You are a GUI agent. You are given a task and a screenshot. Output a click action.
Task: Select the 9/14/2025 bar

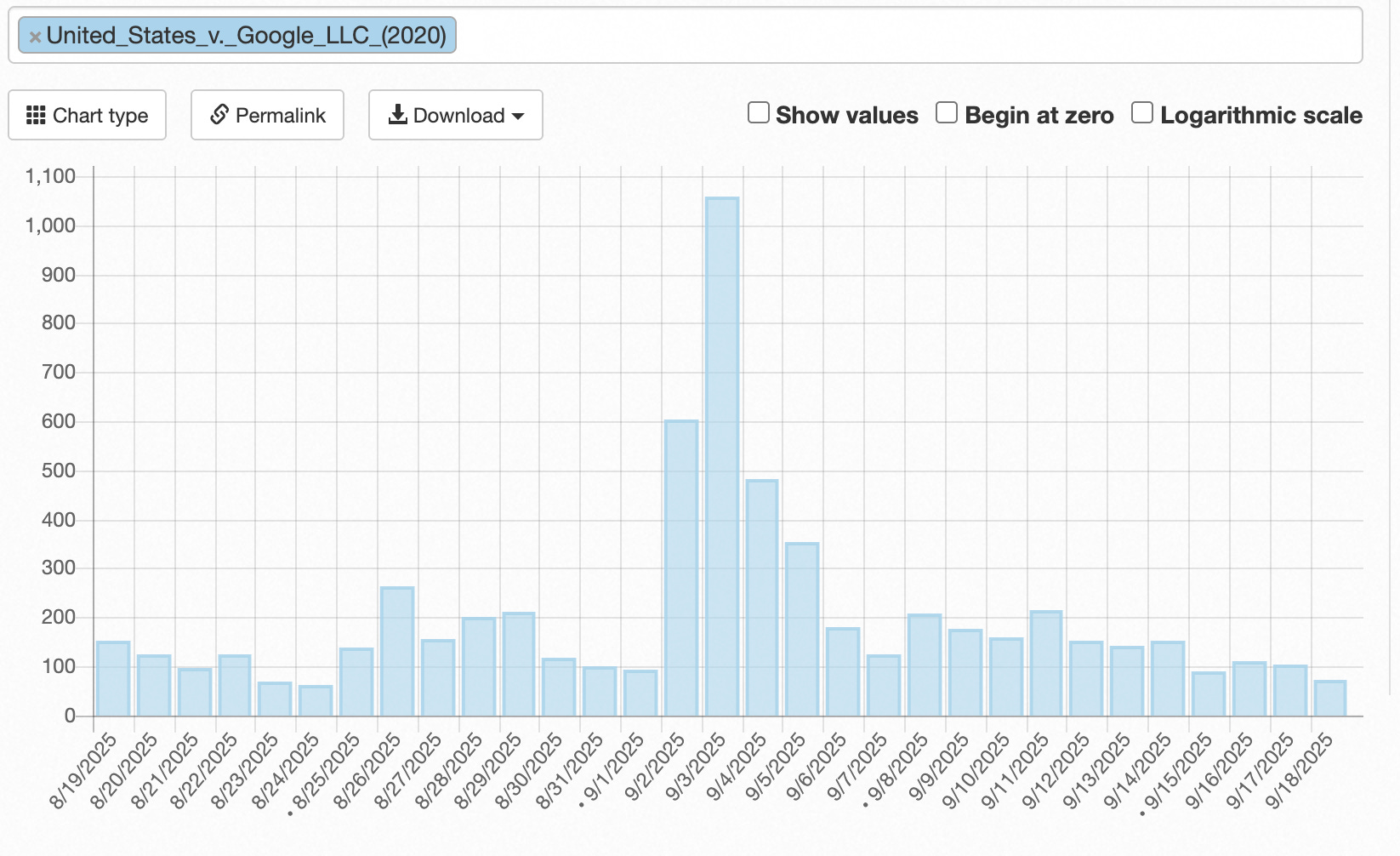tap(1168, 679)
